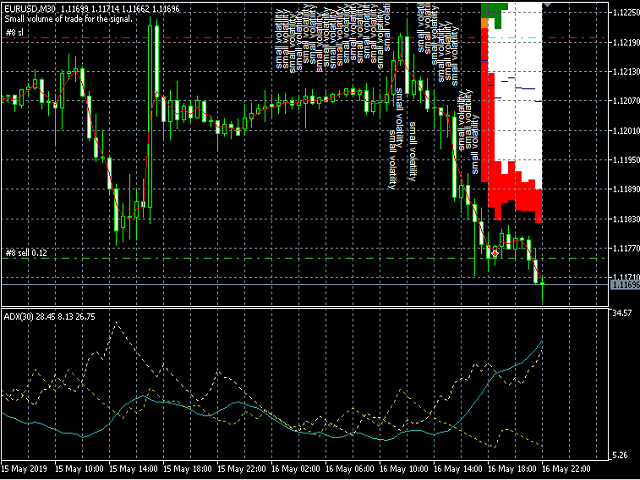Click the '16 May 06:00' time label
Viewport: 640px width, 480px height.
pos(350,469)
